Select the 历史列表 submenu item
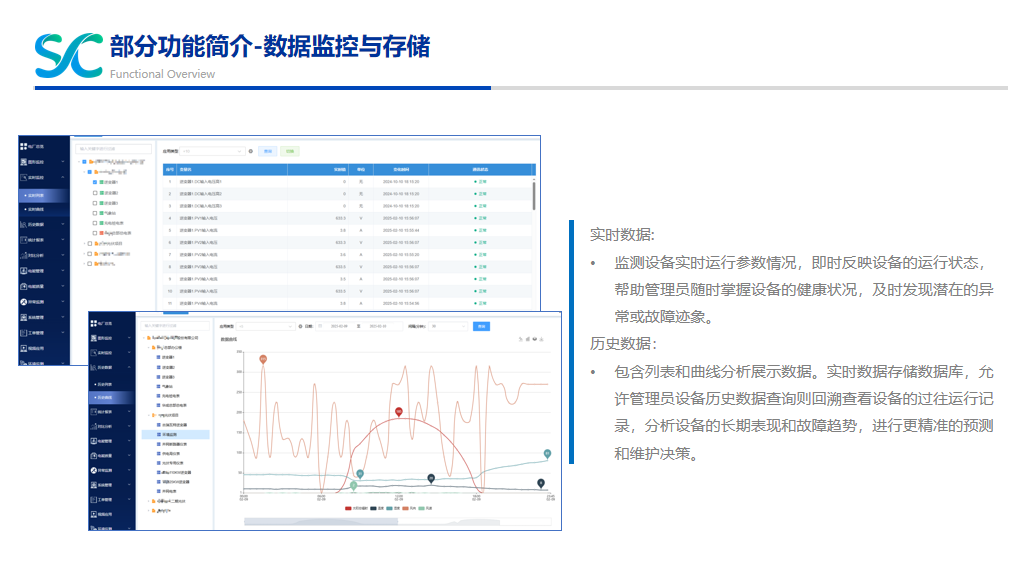 pos(104,383)
